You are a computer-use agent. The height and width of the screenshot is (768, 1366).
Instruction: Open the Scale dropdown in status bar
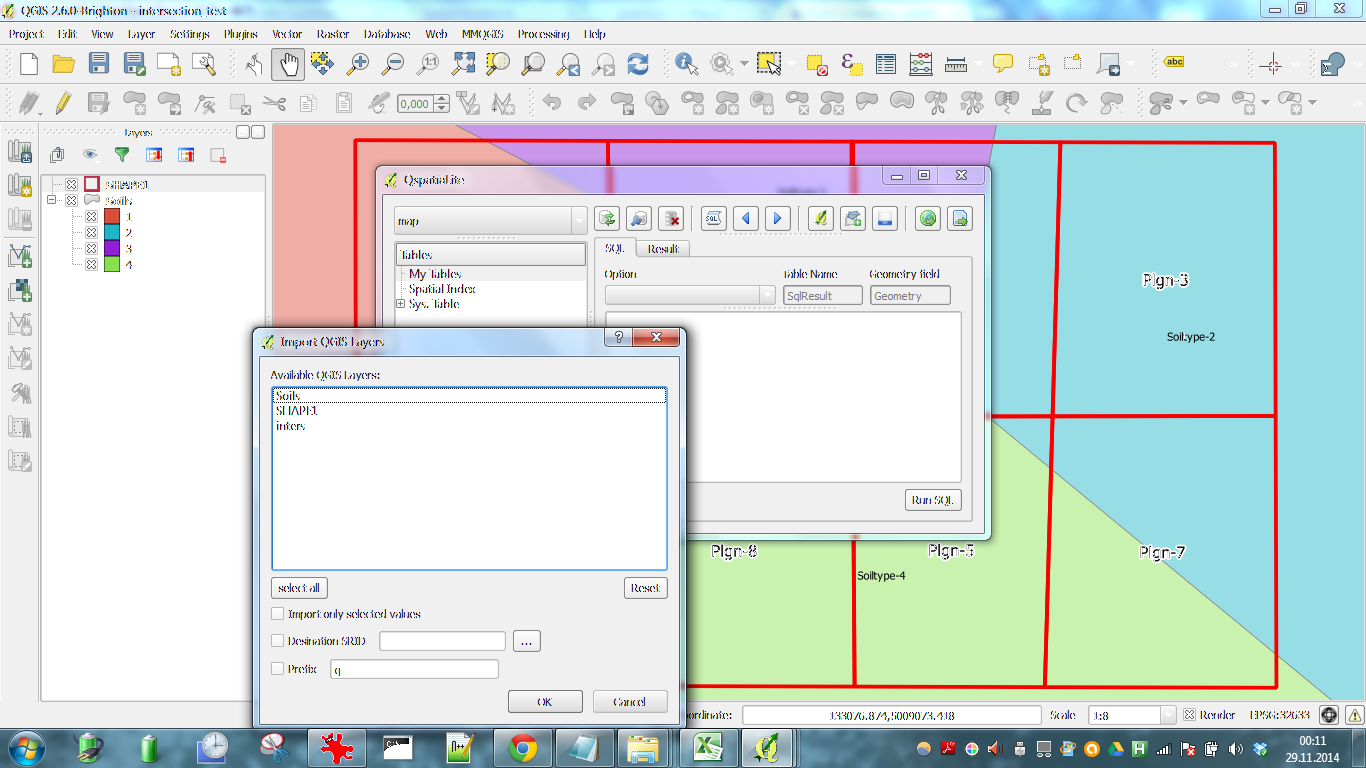click(1167, 715)
